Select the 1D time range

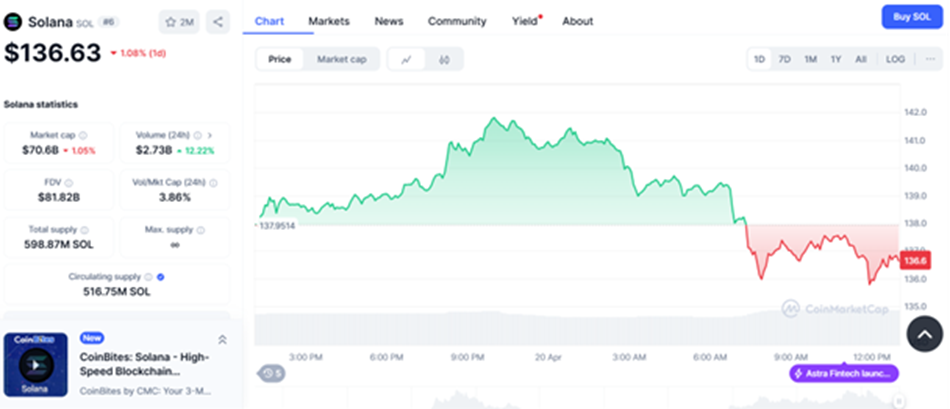759,59
